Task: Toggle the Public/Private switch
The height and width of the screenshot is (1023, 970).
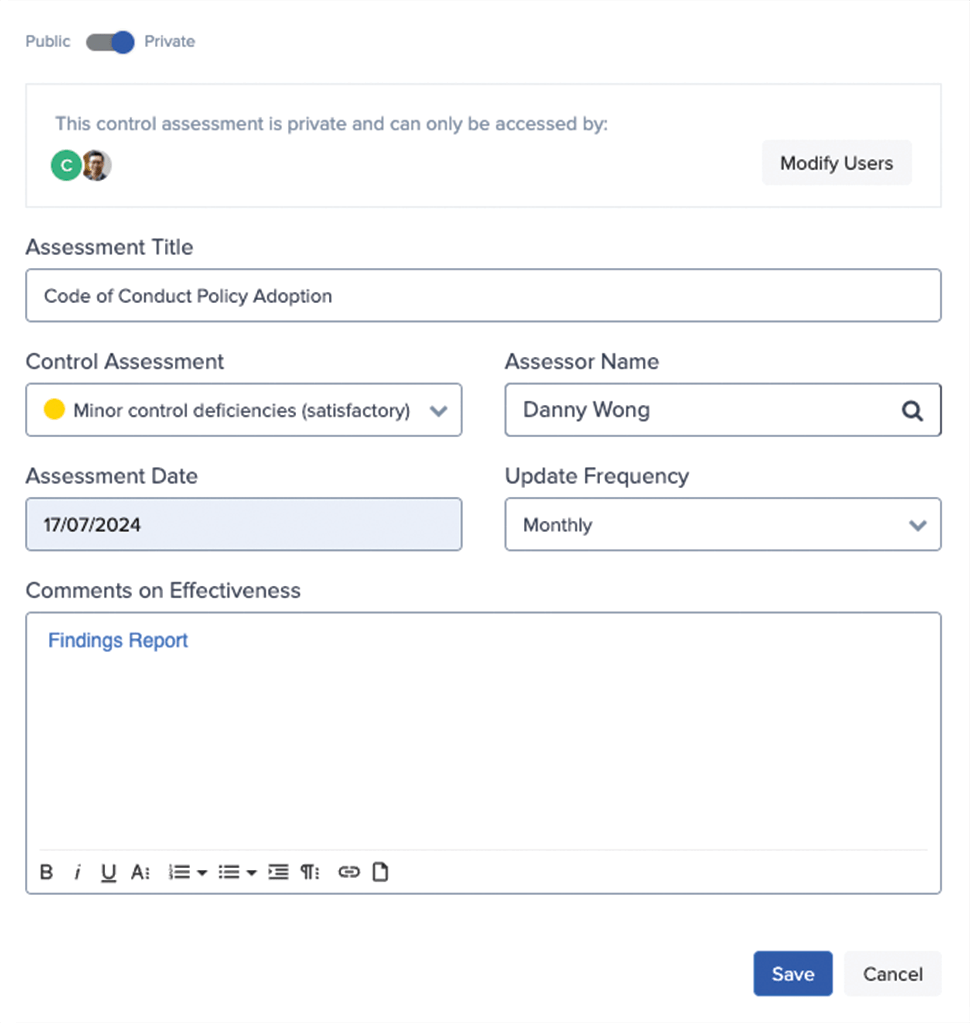Action: (x=110, y=42)
